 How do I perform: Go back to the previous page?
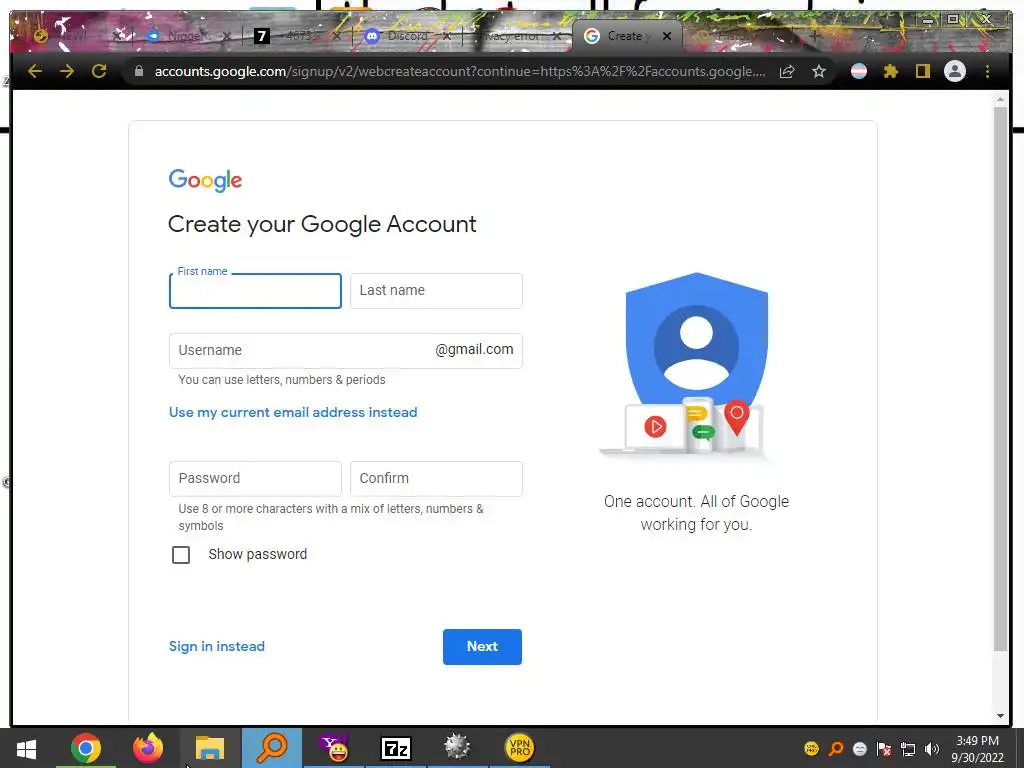[35, 71]
